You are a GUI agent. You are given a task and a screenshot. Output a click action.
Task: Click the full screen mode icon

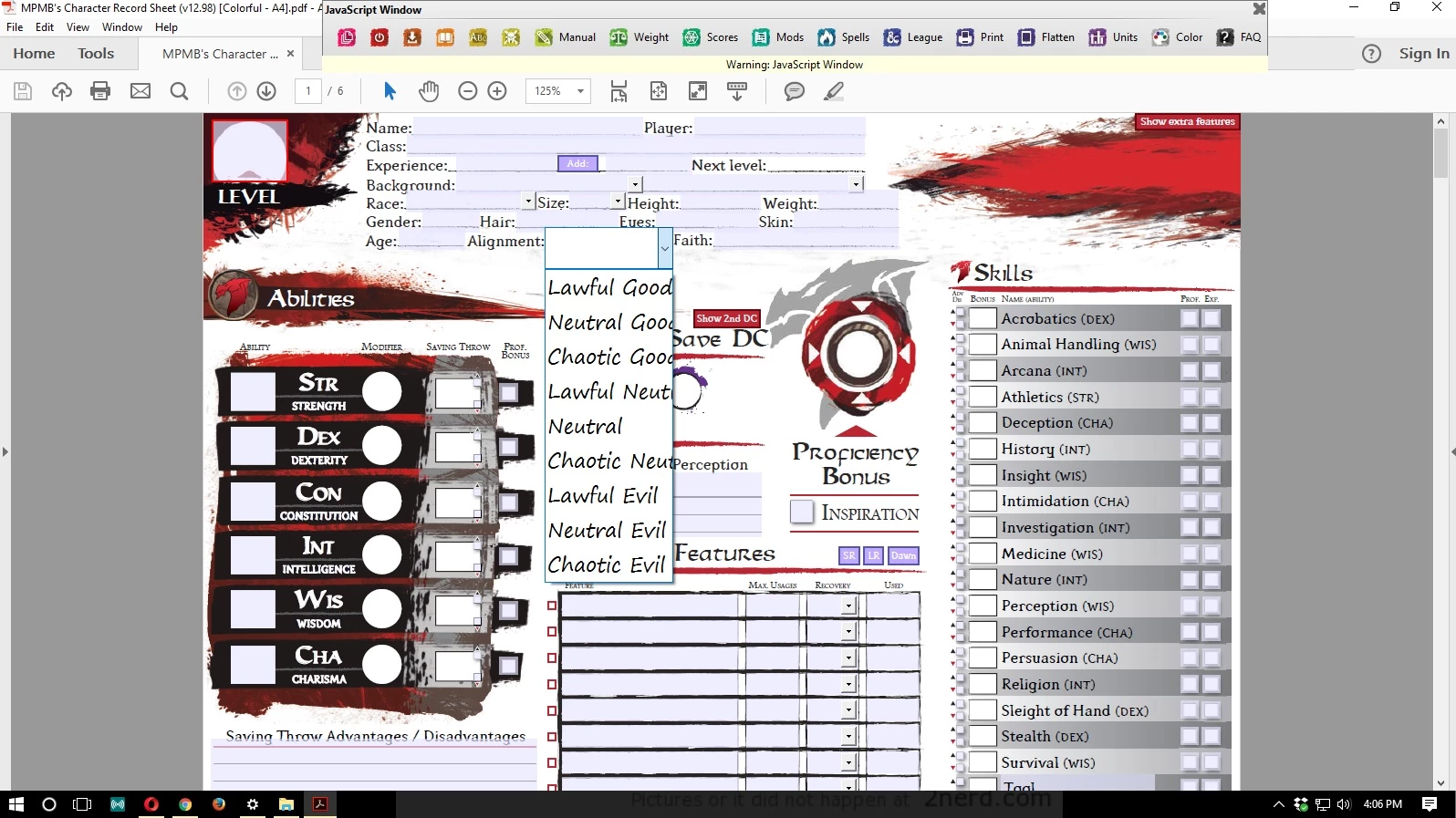point(698,91)
